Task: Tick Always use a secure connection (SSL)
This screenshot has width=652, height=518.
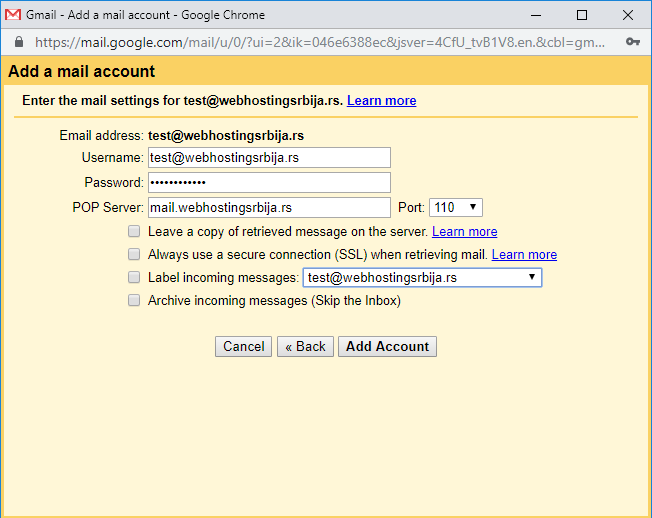Action: click(x=134, y=254)
